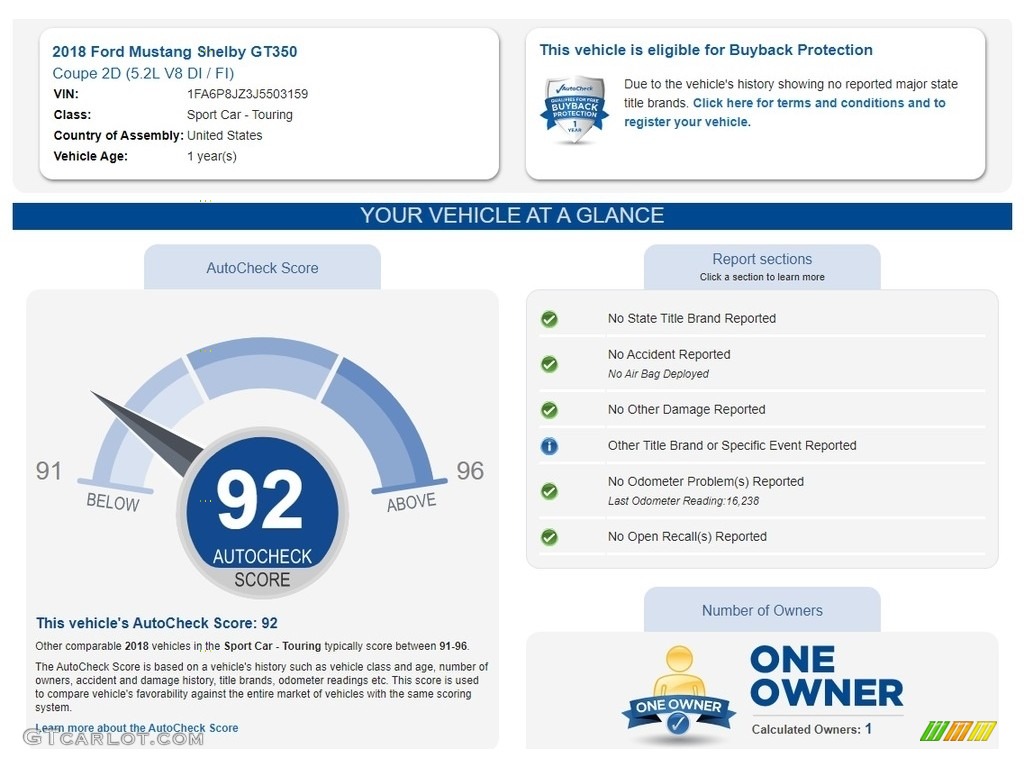The height and width of the screenshot is (768, 1024).
Task: Open Other Title Brand or Specific Event section
Action: 731,445
